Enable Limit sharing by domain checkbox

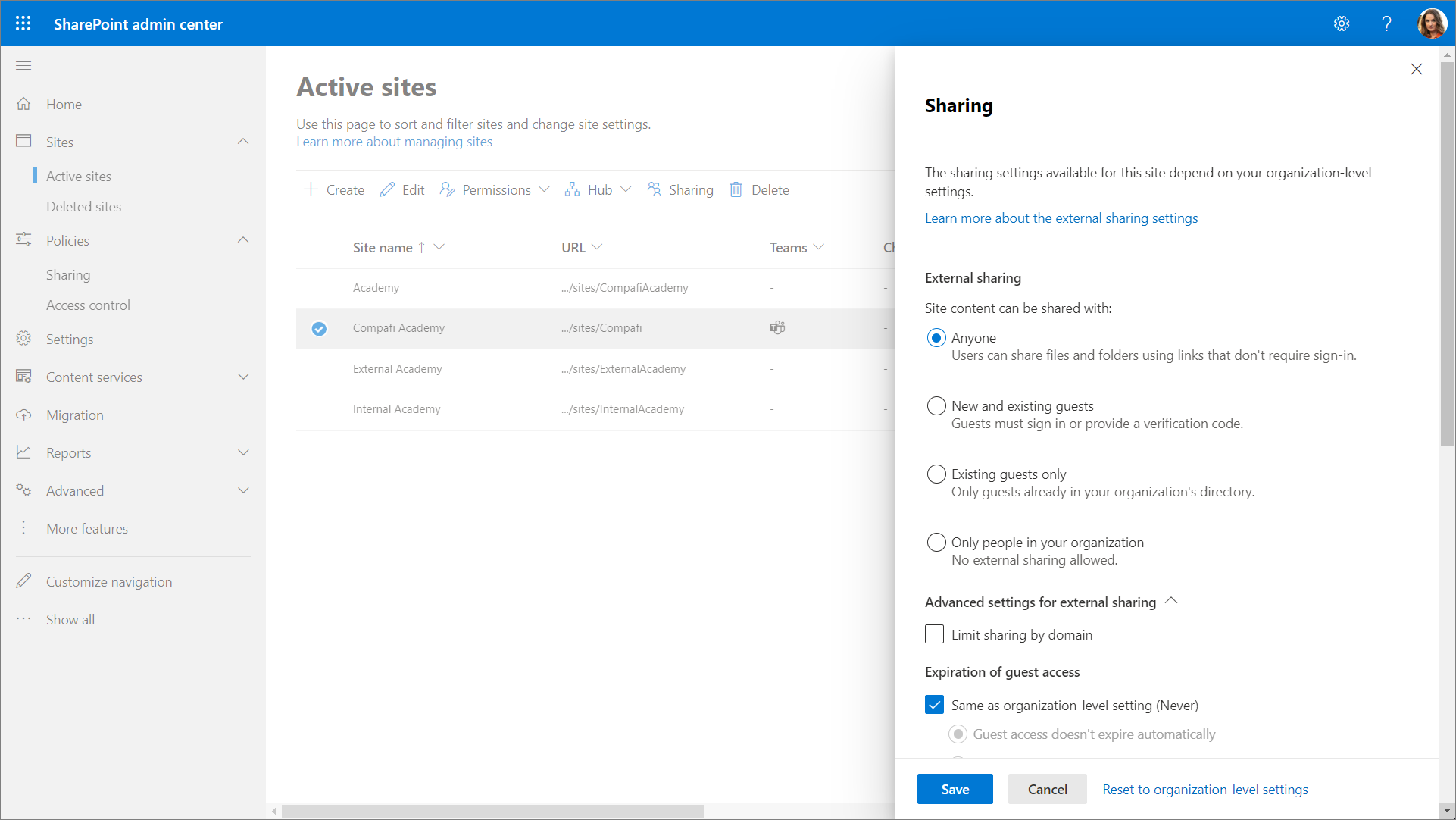(935, 635)
